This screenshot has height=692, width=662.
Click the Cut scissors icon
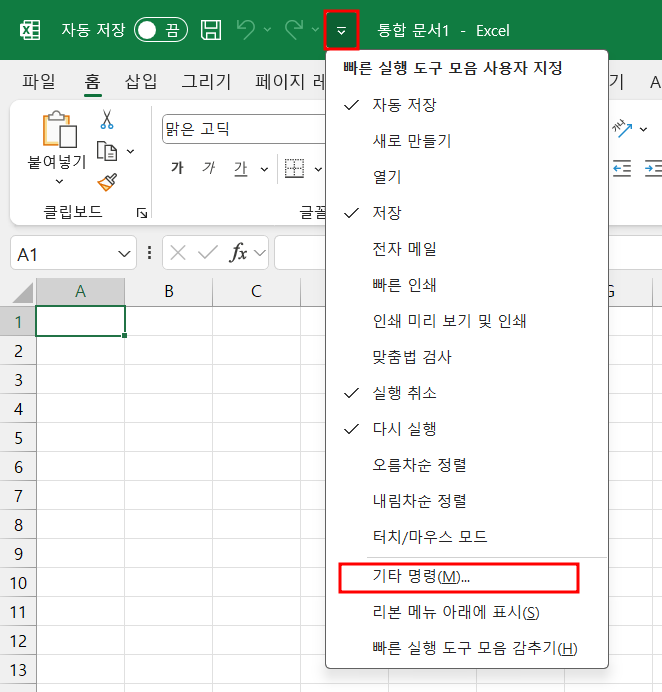coord(107,119)
